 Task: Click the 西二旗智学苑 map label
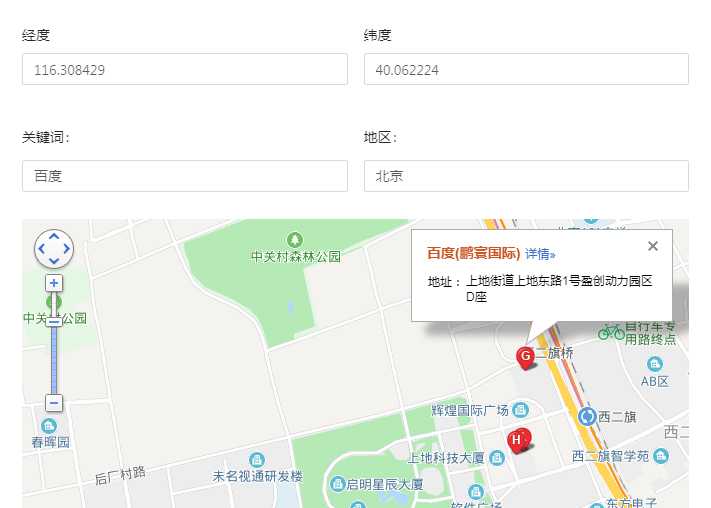coord(610,456)
